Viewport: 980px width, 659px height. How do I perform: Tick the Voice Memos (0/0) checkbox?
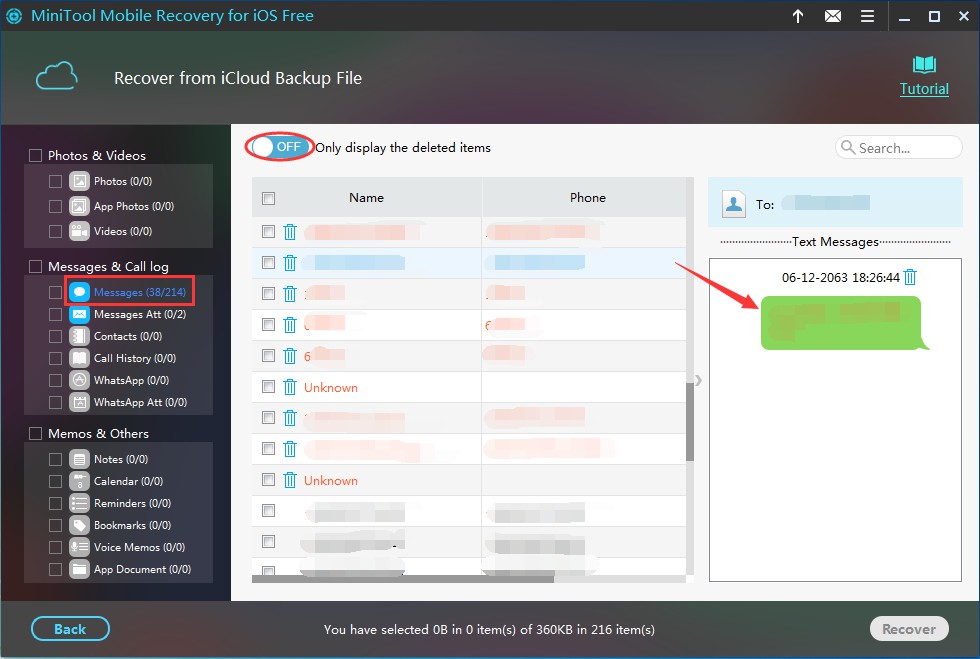coord(56,547)
